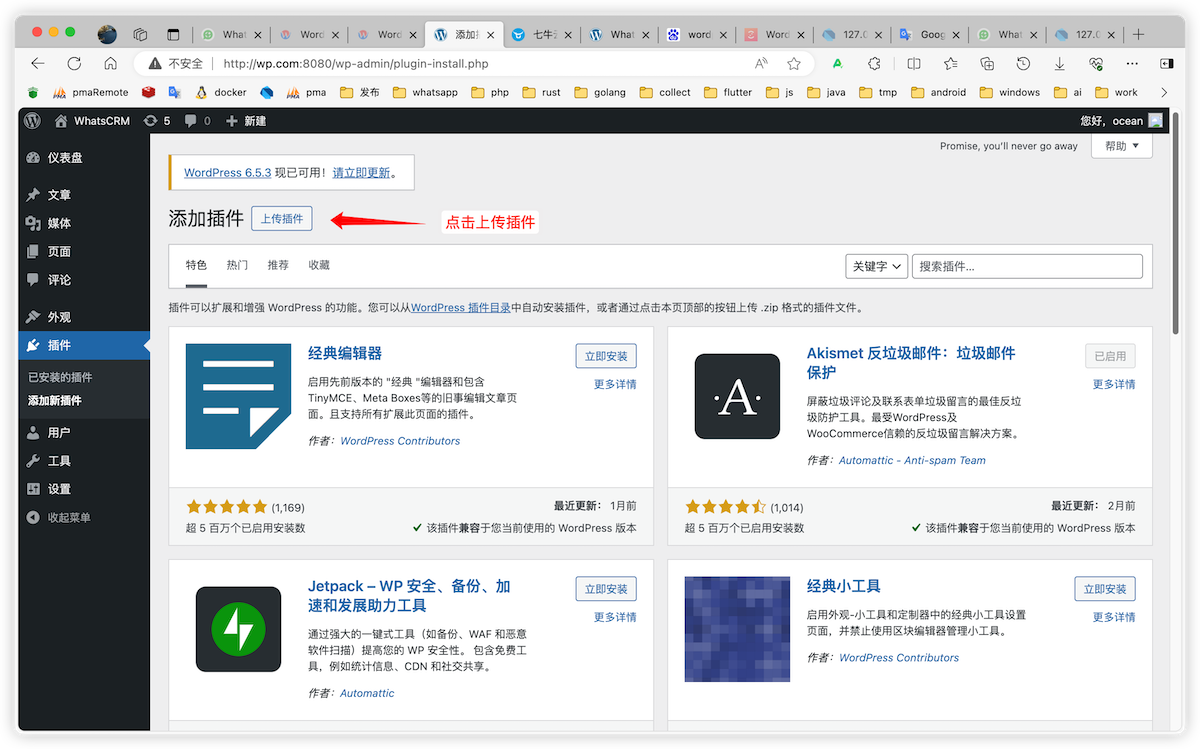Switch to the 推荐 plugins tab
This screenshot has width=1200, height=749.
pyautogui.click(x=278, y=265)
